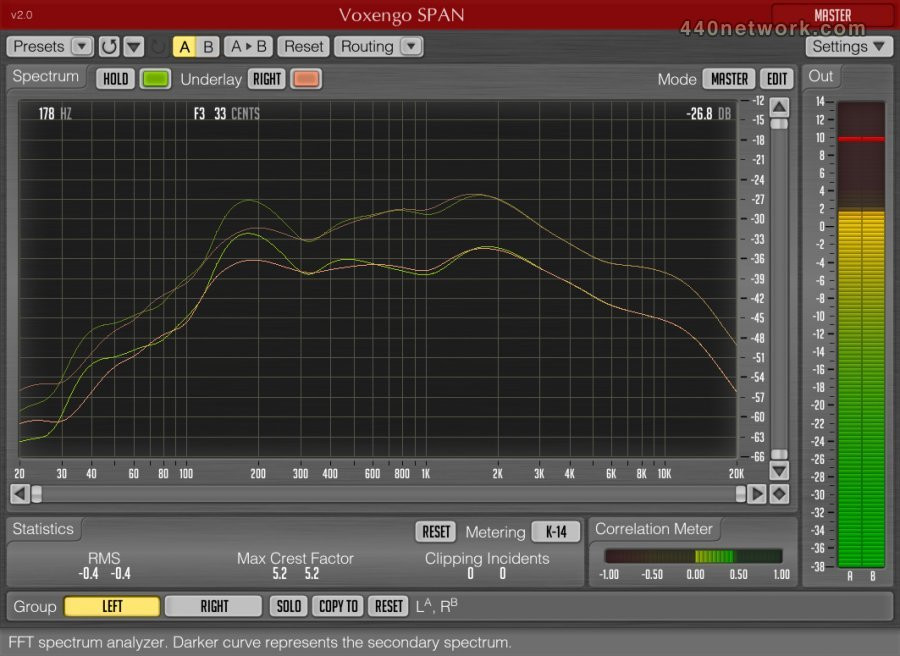Screen dimensions: 900x656
Task: Open the Settings menu
Action: (x=848, y=46)
